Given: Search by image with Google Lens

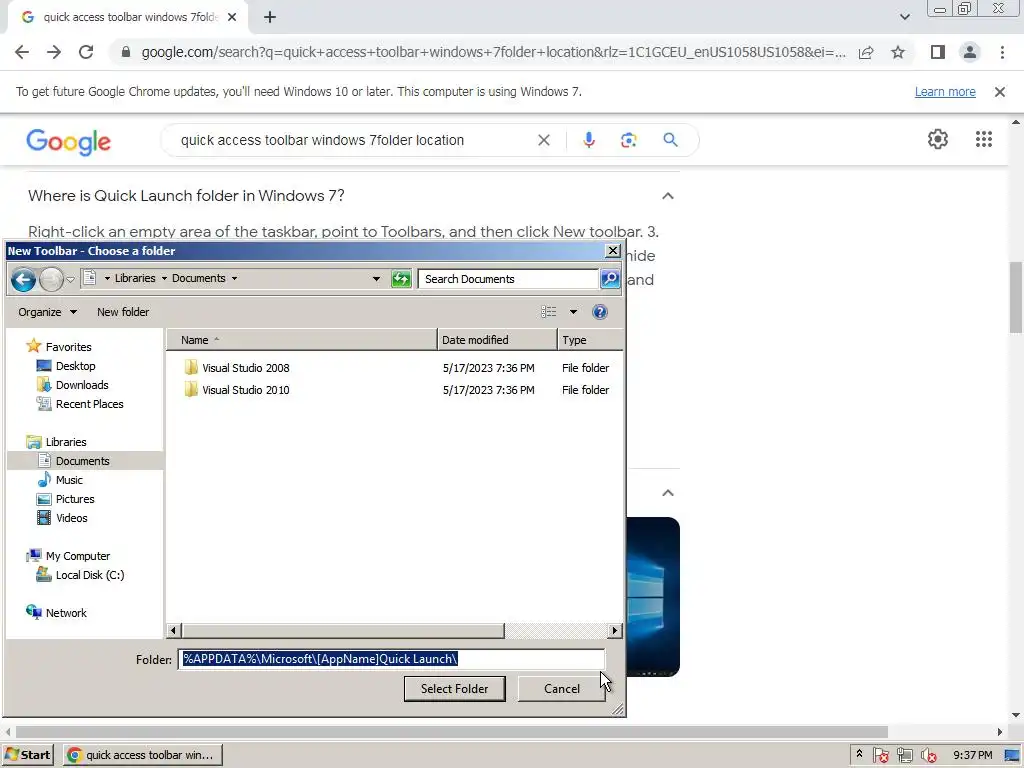Looking at the screenshot, I should pyautogui.click(x=628, y=140).
